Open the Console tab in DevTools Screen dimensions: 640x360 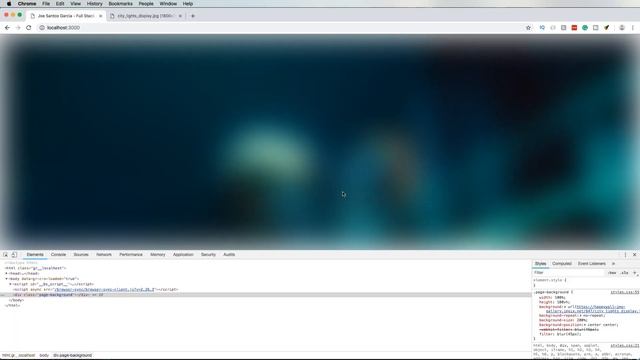tap(58, 254)
